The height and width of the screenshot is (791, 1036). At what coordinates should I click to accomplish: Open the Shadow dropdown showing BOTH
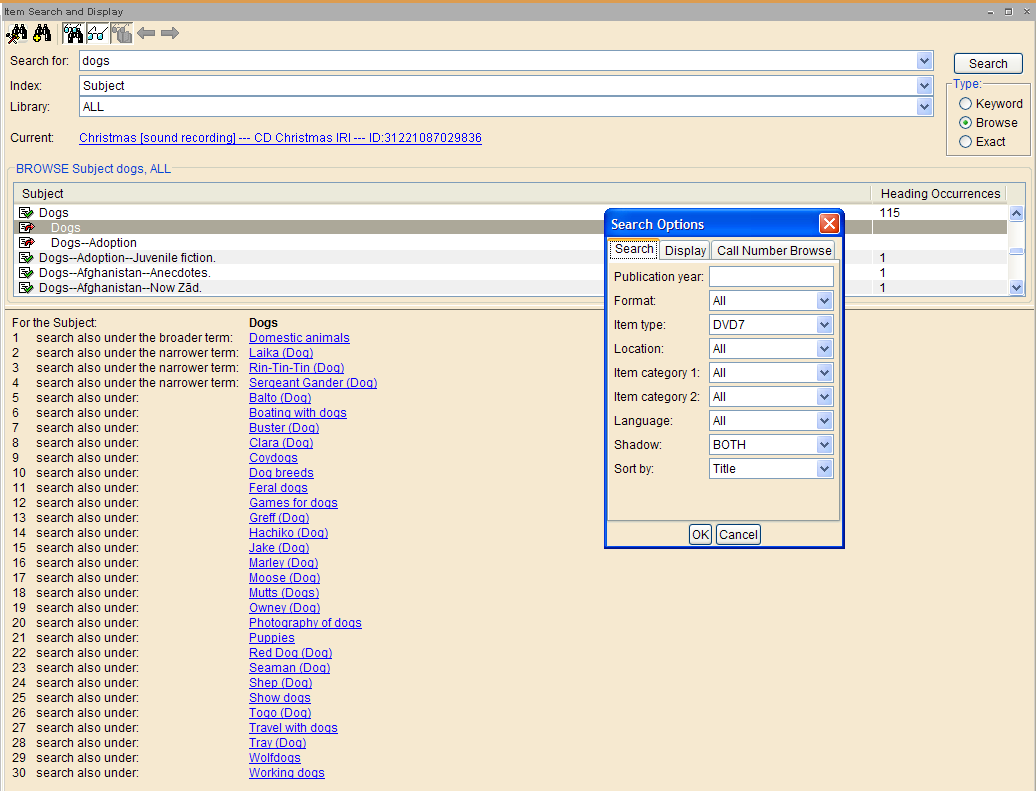coord(824,445)
